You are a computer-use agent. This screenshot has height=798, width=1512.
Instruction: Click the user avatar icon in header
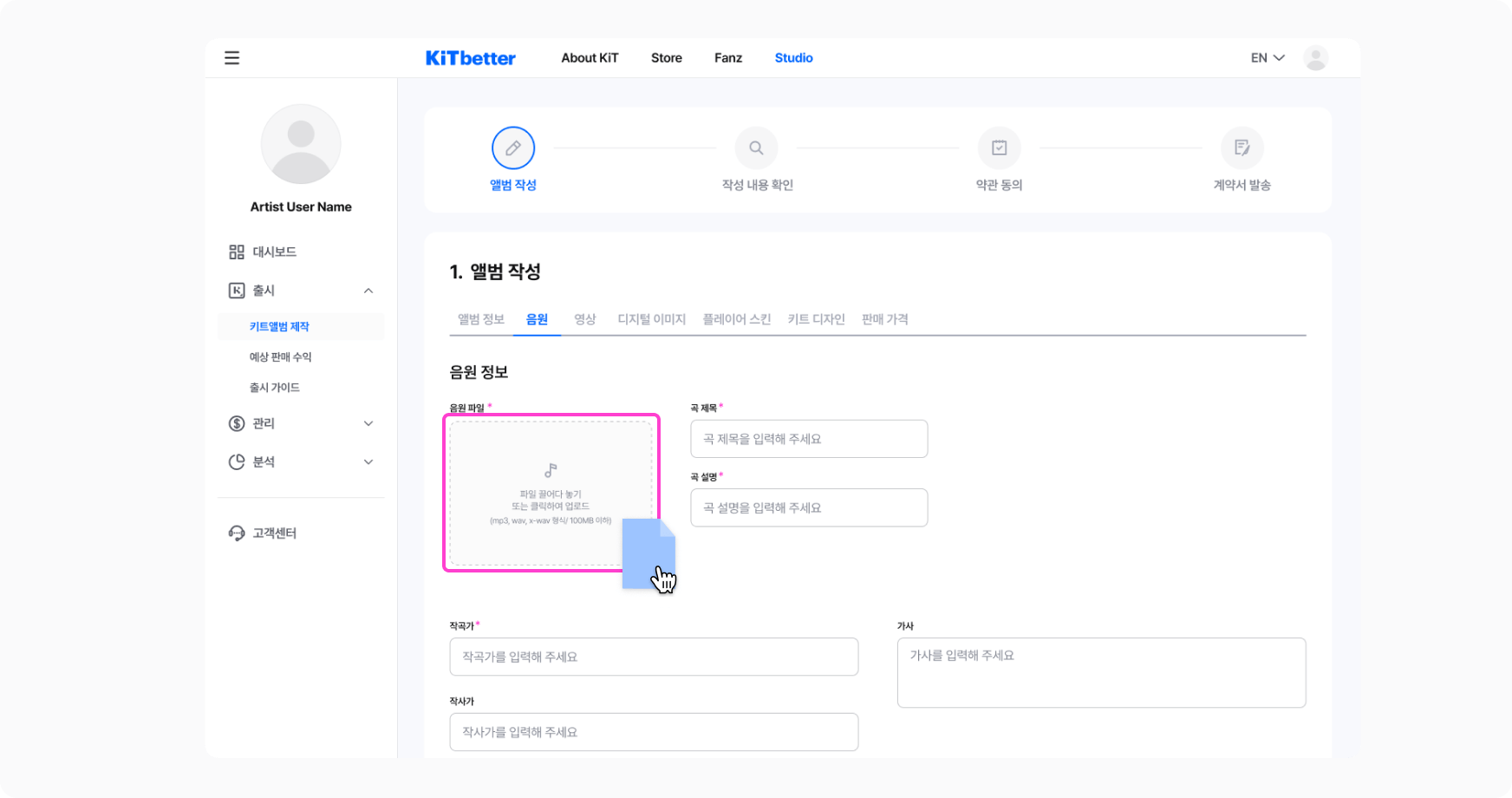click(1315, 58)
